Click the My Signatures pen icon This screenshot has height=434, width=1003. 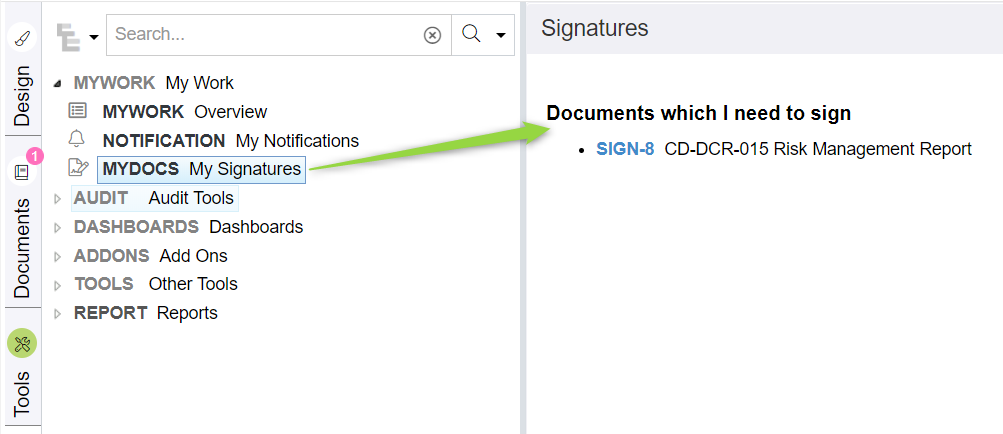pyautogui.click(x=77, y=169)
